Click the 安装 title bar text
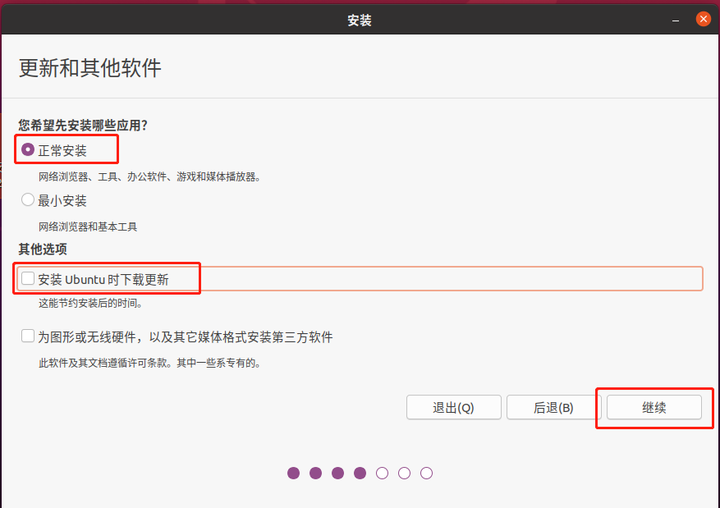Screen dimensions: 720x508 coord(360,20)
